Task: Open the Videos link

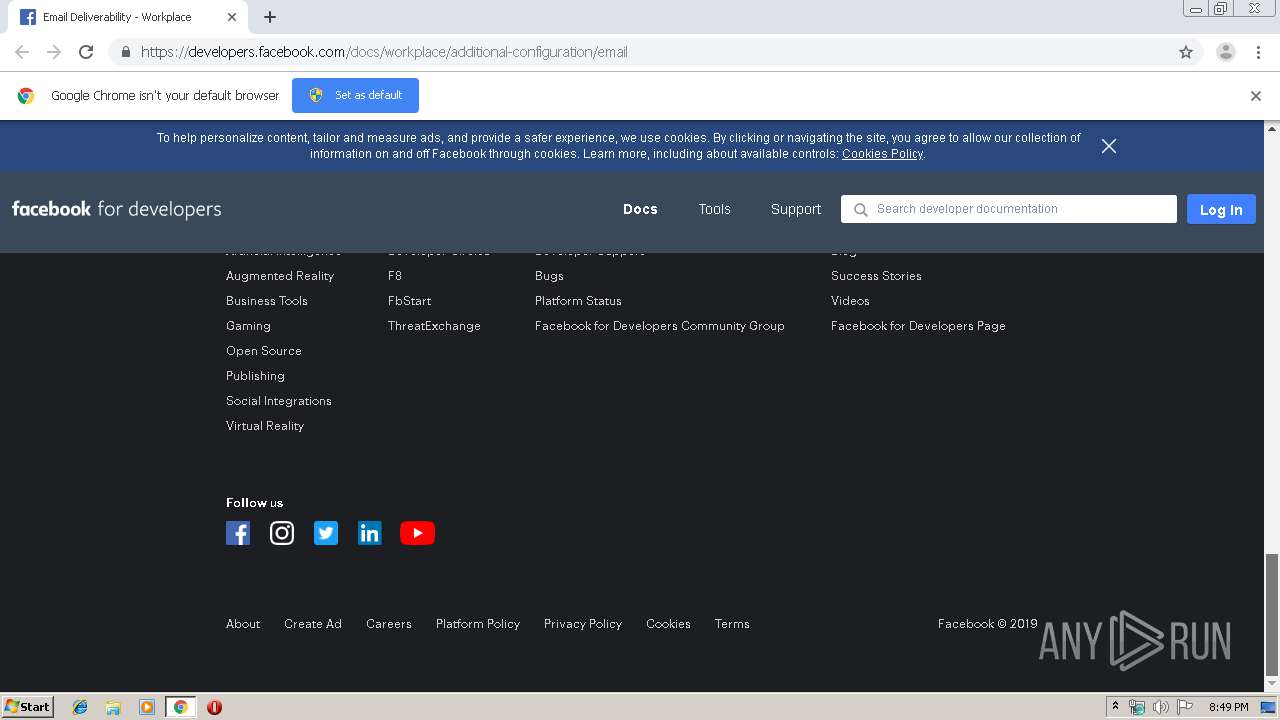Action: tap(850, 301)
